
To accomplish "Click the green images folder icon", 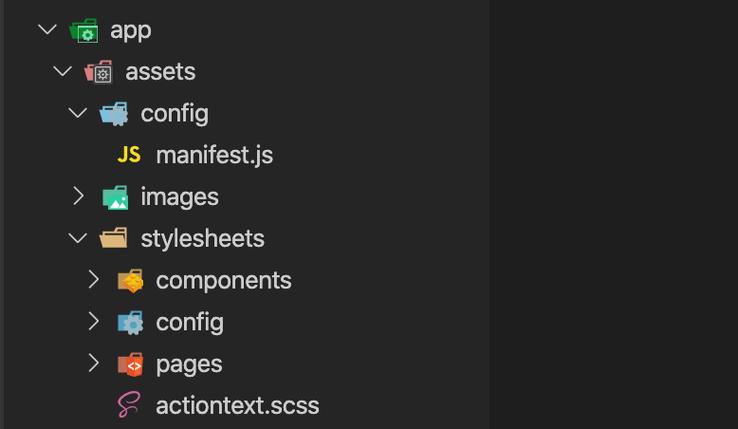I will pyautogui.click(x=115, y=197).
